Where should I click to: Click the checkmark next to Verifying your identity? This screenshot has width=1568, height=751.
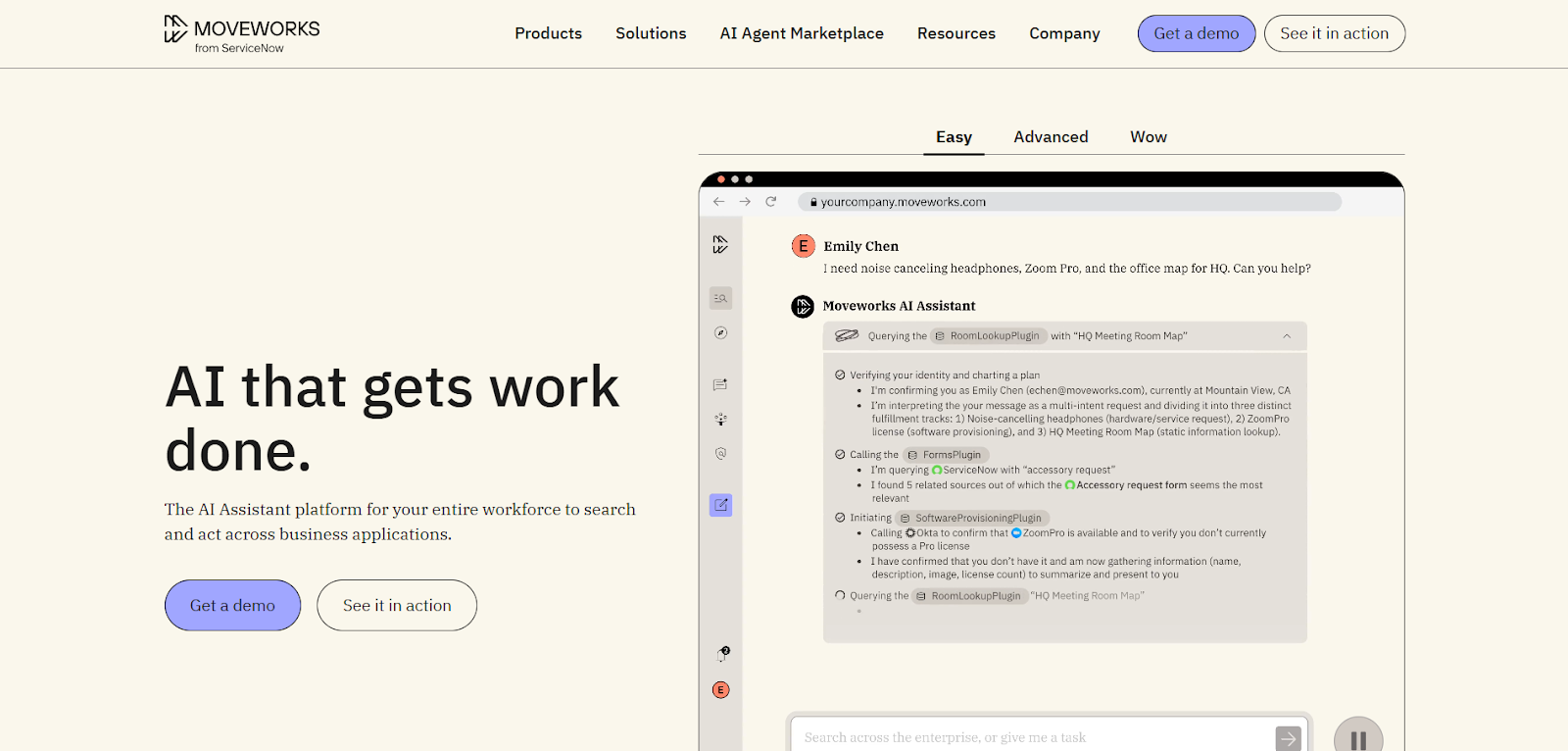pyautogui.click(x=840, y=375)
